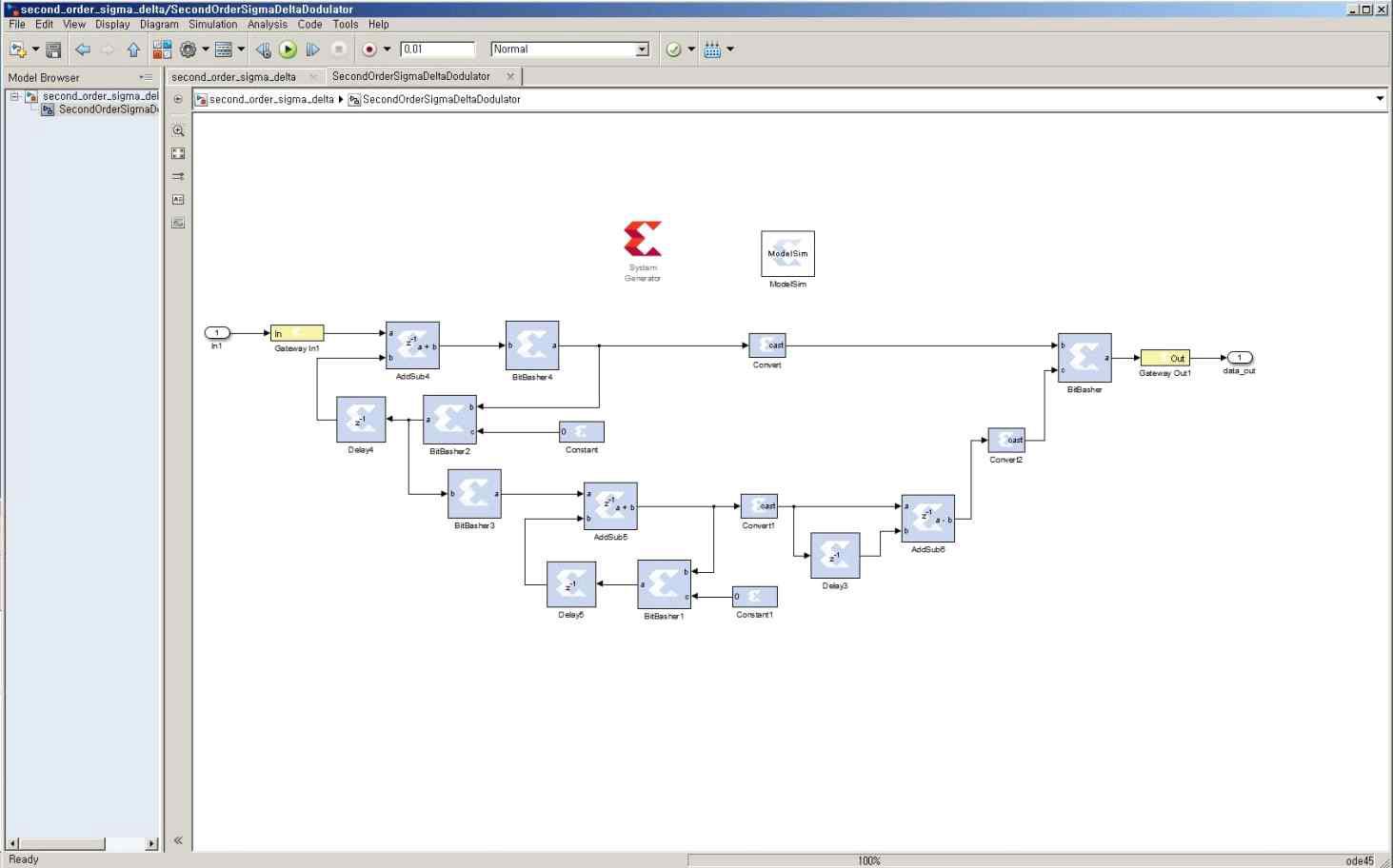Viewport: 1393px width, 868px height.
Task: Open the Model Browser options button
Action: pos(146,77)
